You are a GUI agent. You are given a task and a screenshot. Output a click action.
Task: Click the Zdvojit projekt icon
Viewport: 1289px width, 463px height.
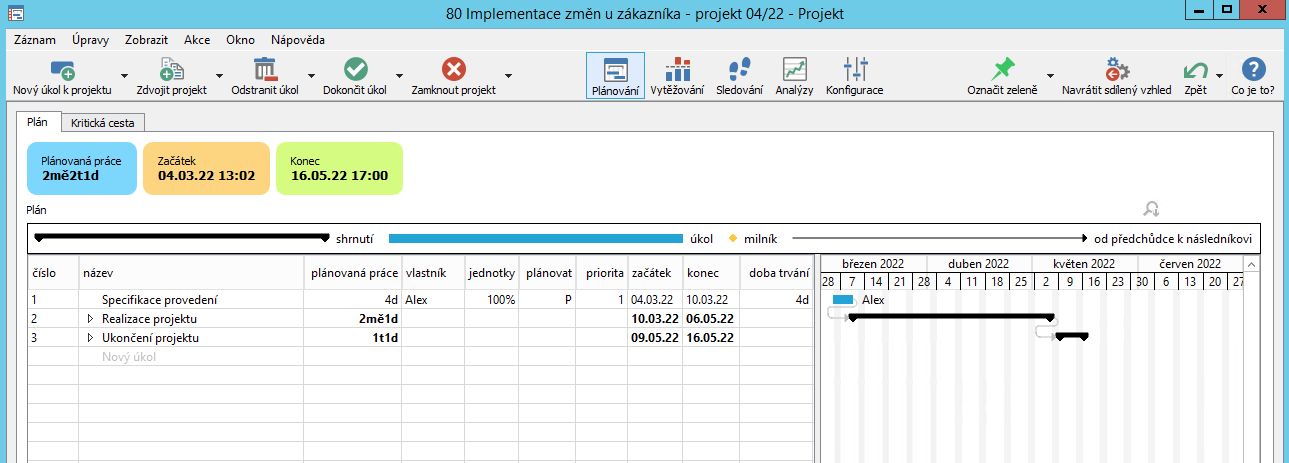(171, 70)
